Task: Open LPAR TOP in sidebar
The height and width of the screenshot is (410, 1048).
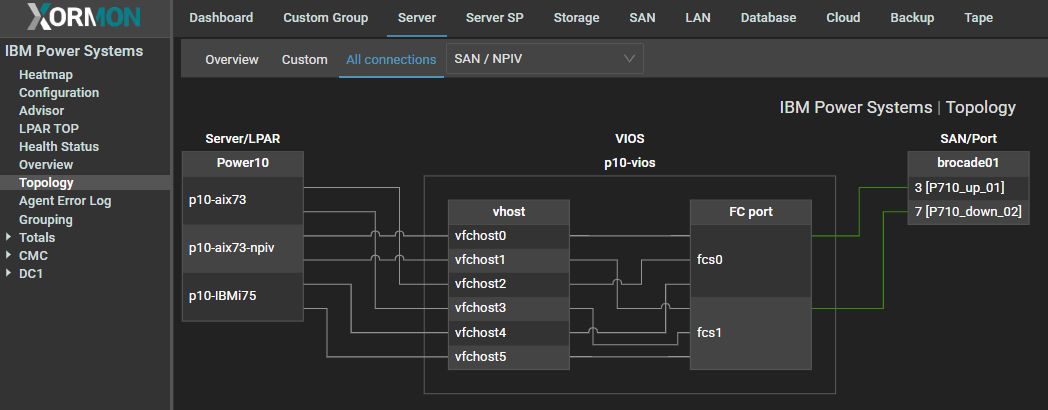Action: 49,129
